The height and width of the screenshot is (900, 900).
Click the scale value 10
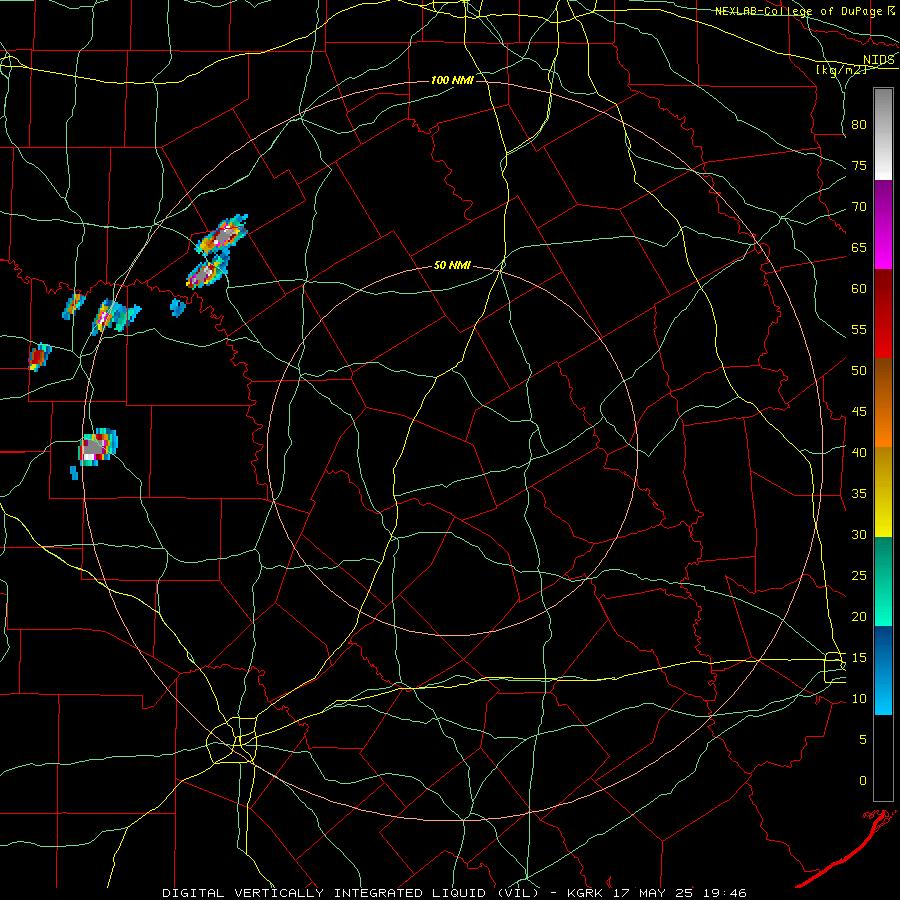859,699
